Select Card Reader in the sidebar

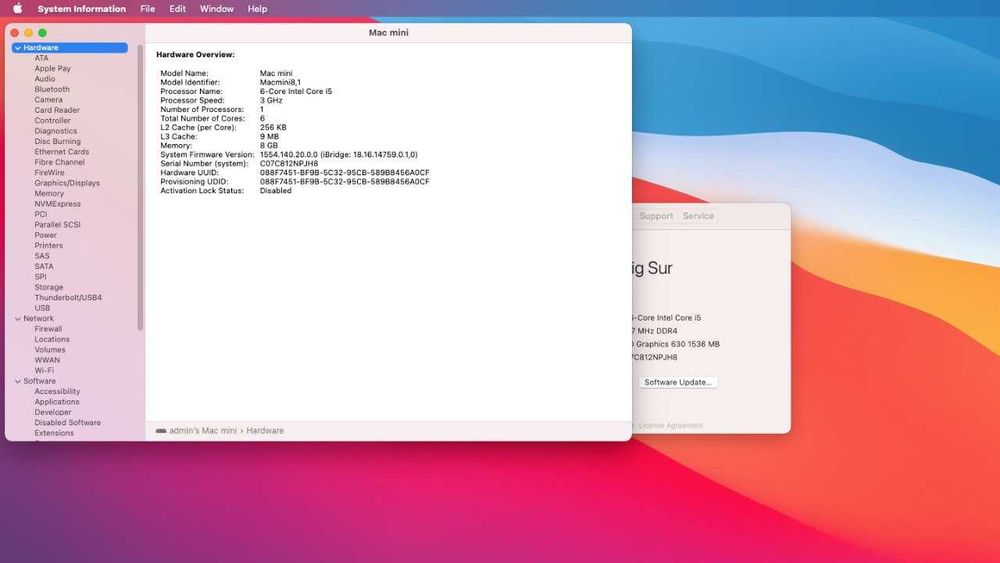tap(57, 110)
